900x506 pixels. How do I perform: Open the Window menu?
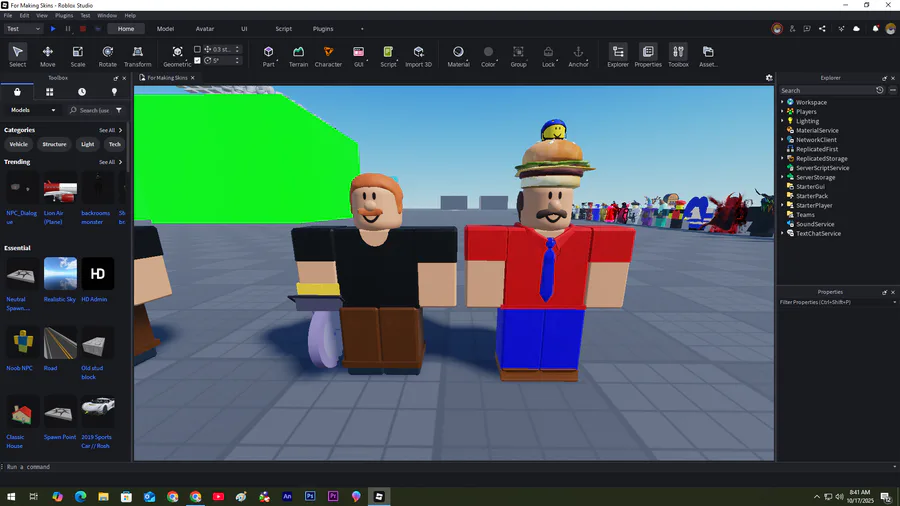coord(107,15)
